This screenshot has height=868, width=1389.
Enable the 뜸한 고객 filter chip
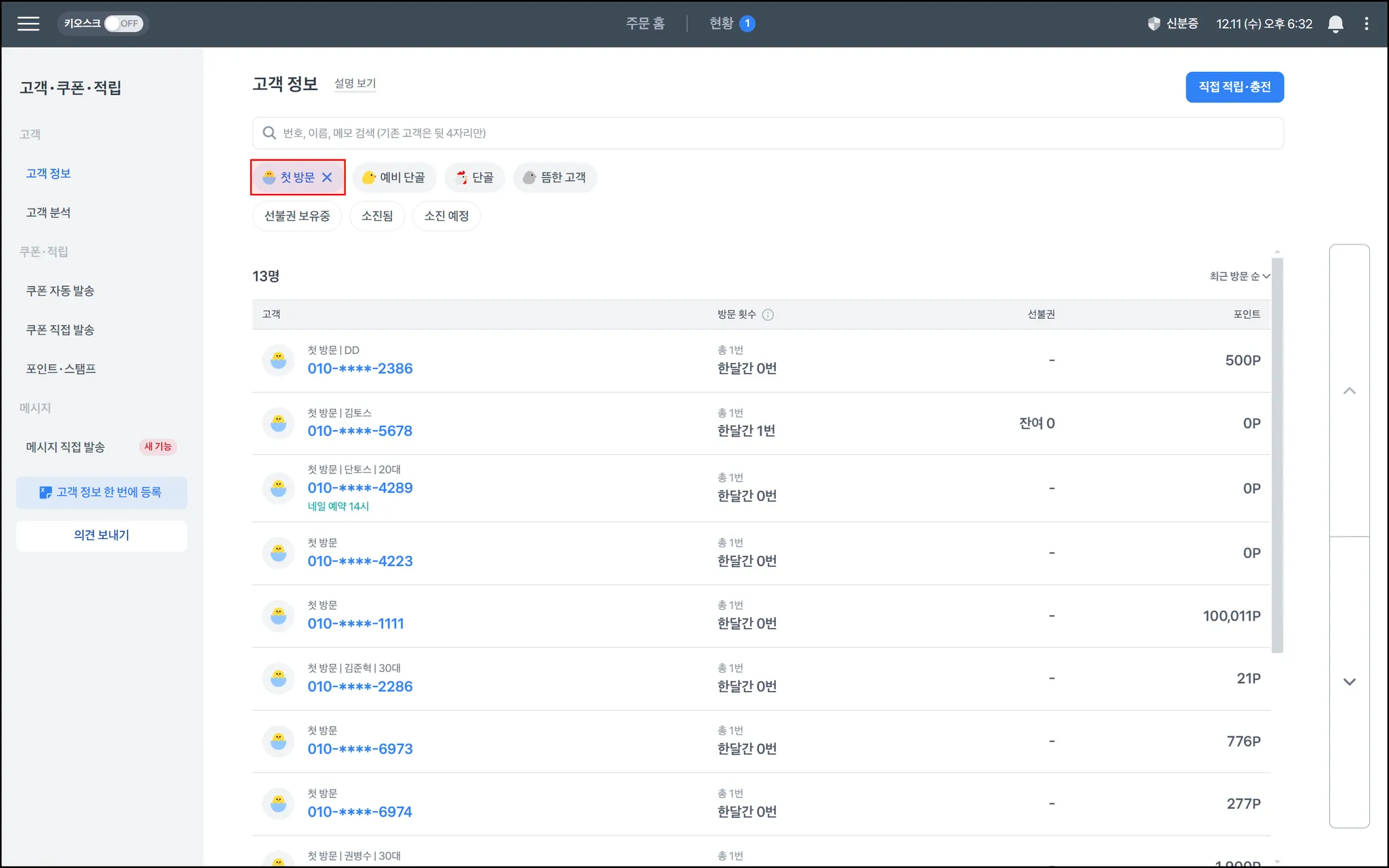click(554, 178)
